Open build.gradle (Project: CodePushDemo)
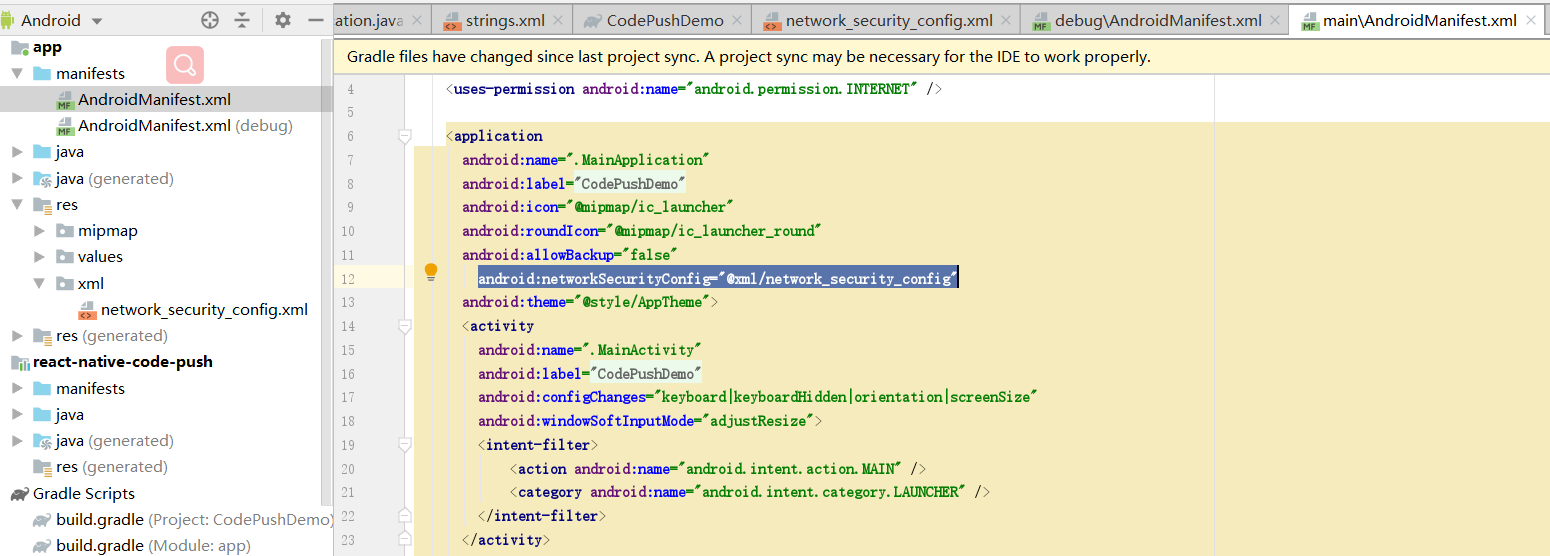The image size is (1550, 556). click(194, 520)
